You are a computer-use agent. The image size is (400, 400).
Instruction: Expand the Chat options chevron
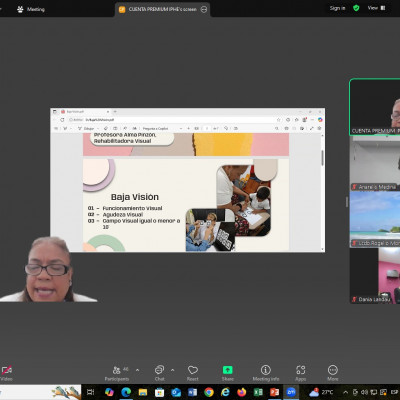172,370
